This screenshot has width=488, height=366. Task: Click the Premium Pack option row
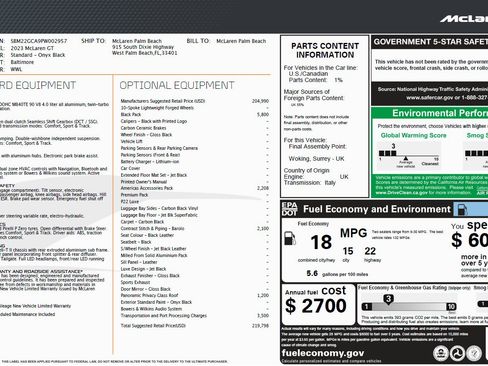pos(195,195)
